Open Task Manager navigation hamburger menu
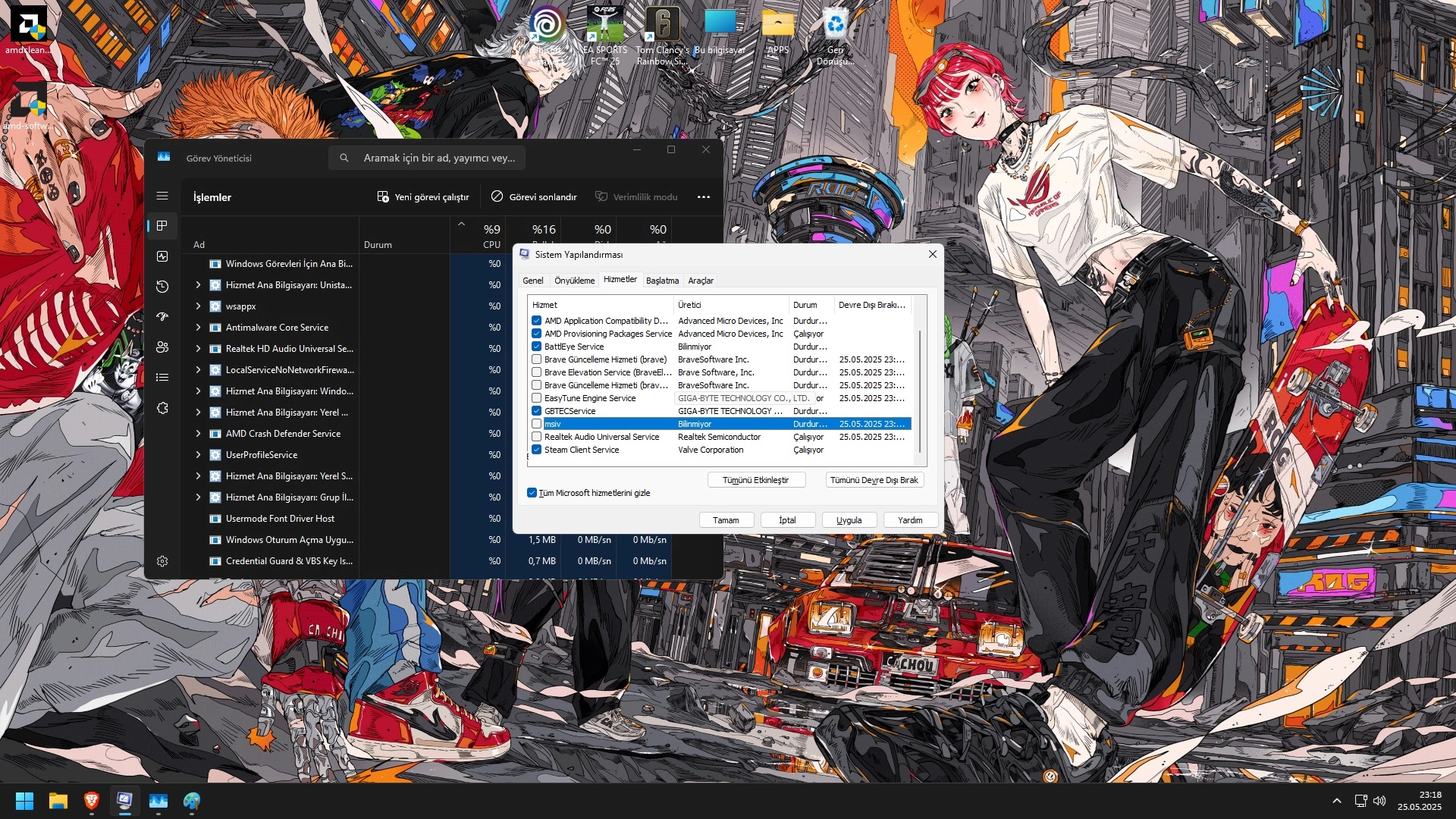The image size is (1456, 819). point(162,196)
